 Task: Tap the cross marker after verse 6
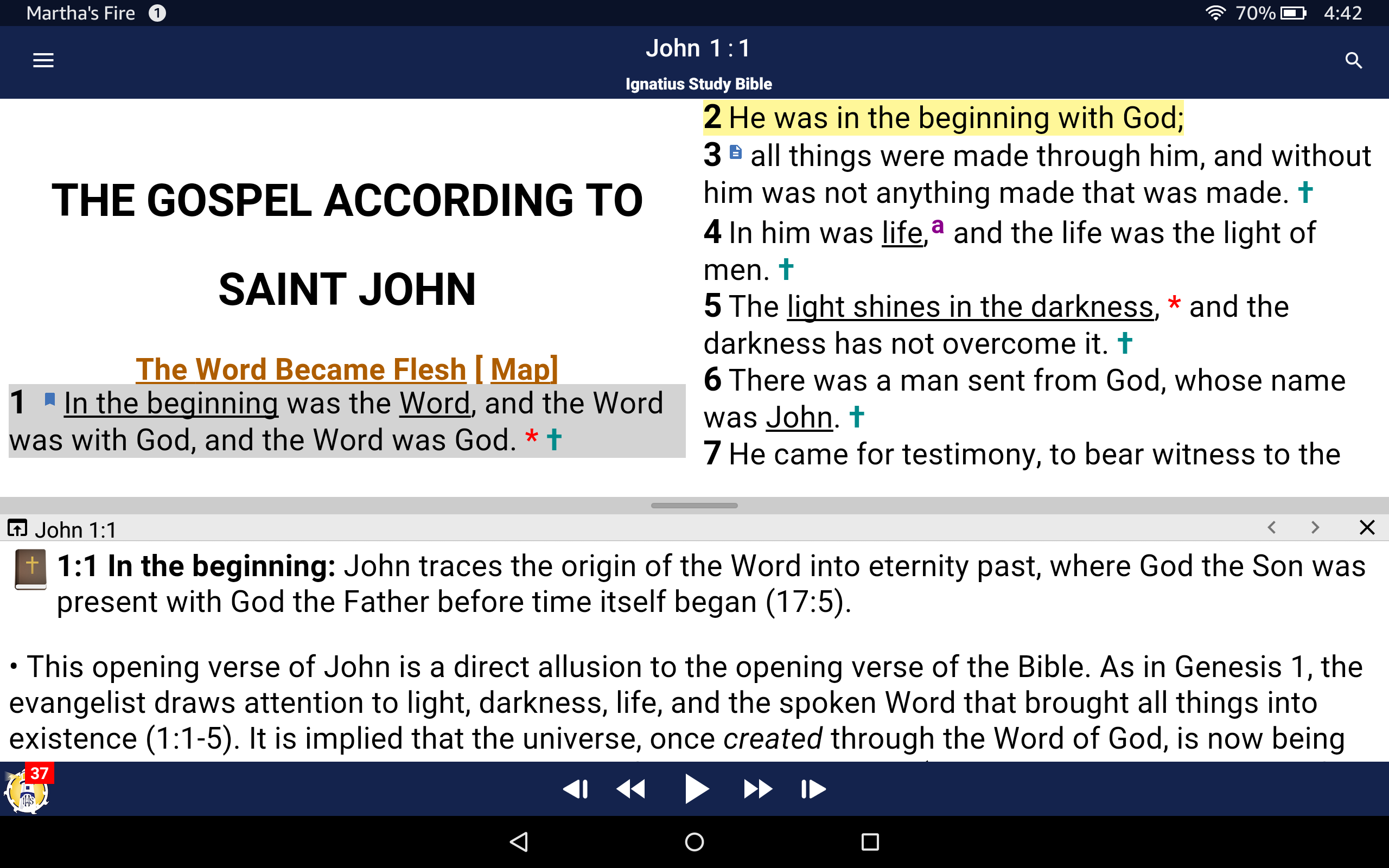coord(856,417)
